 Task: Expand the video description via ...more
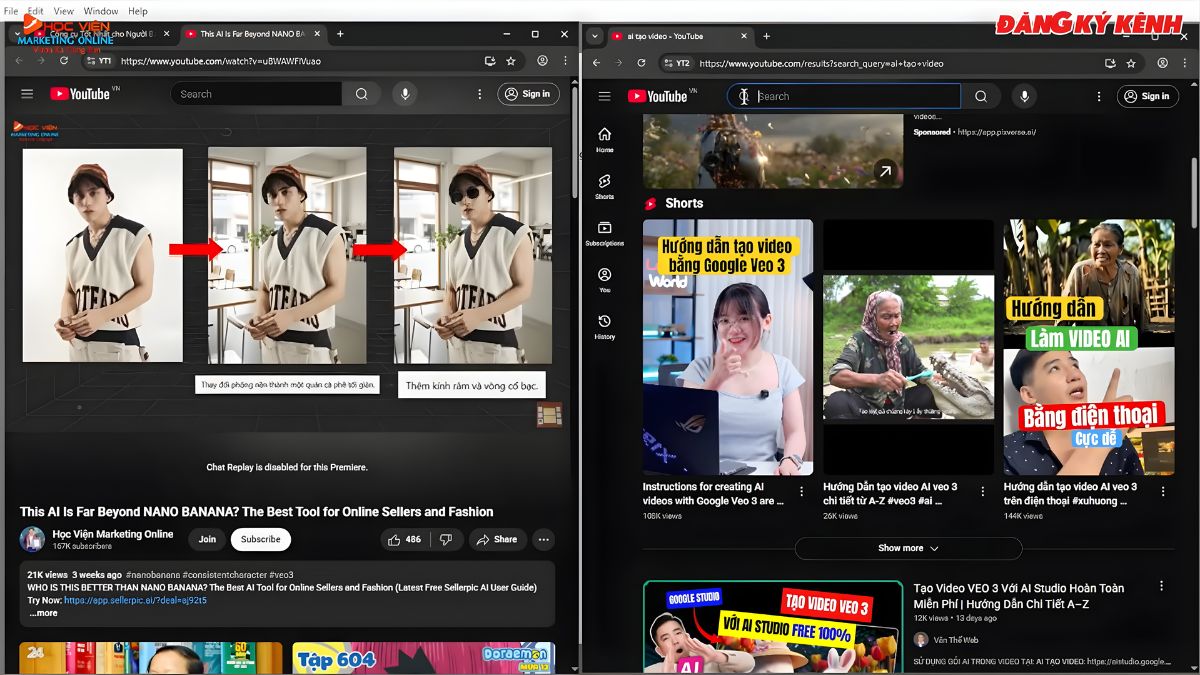click(x=42, y=612)
